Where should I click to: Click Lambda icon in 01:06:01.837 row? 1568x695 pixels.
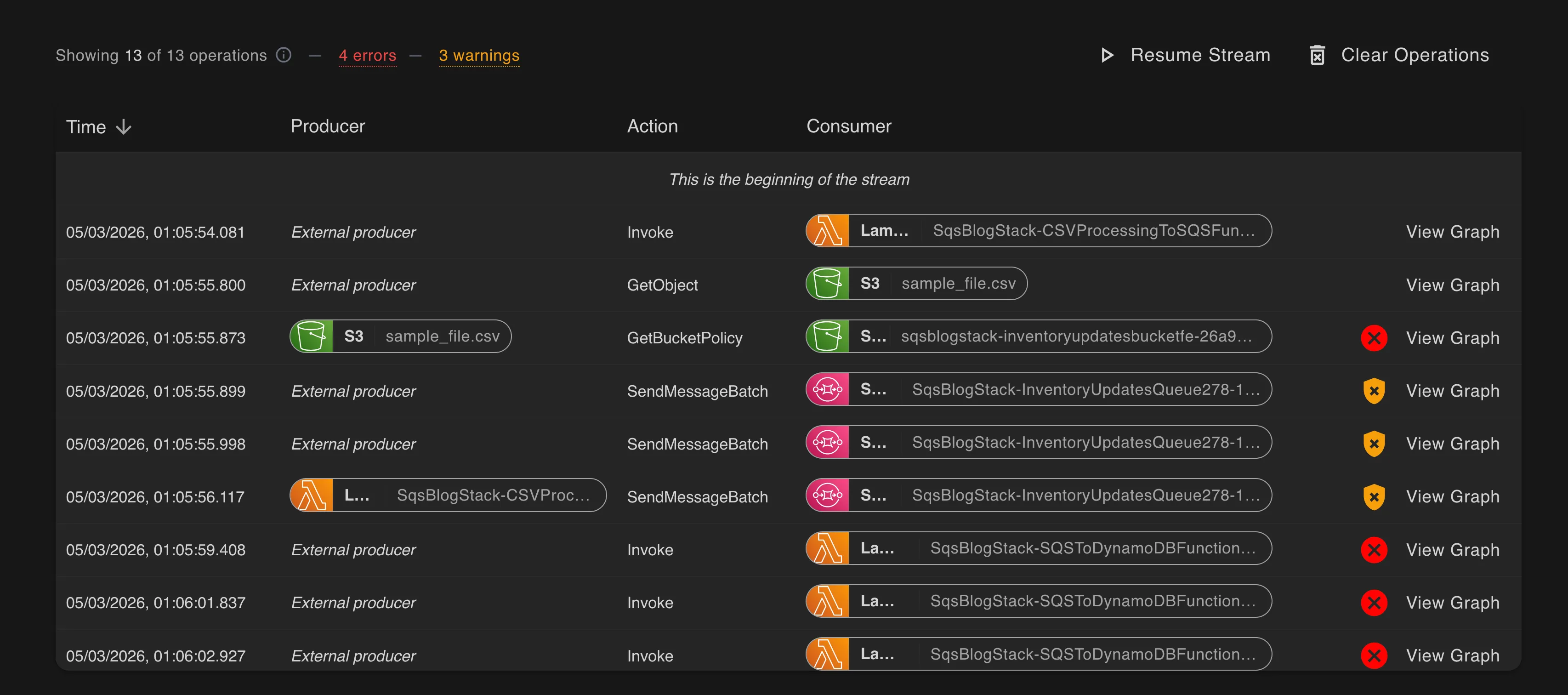click(828, 601)
